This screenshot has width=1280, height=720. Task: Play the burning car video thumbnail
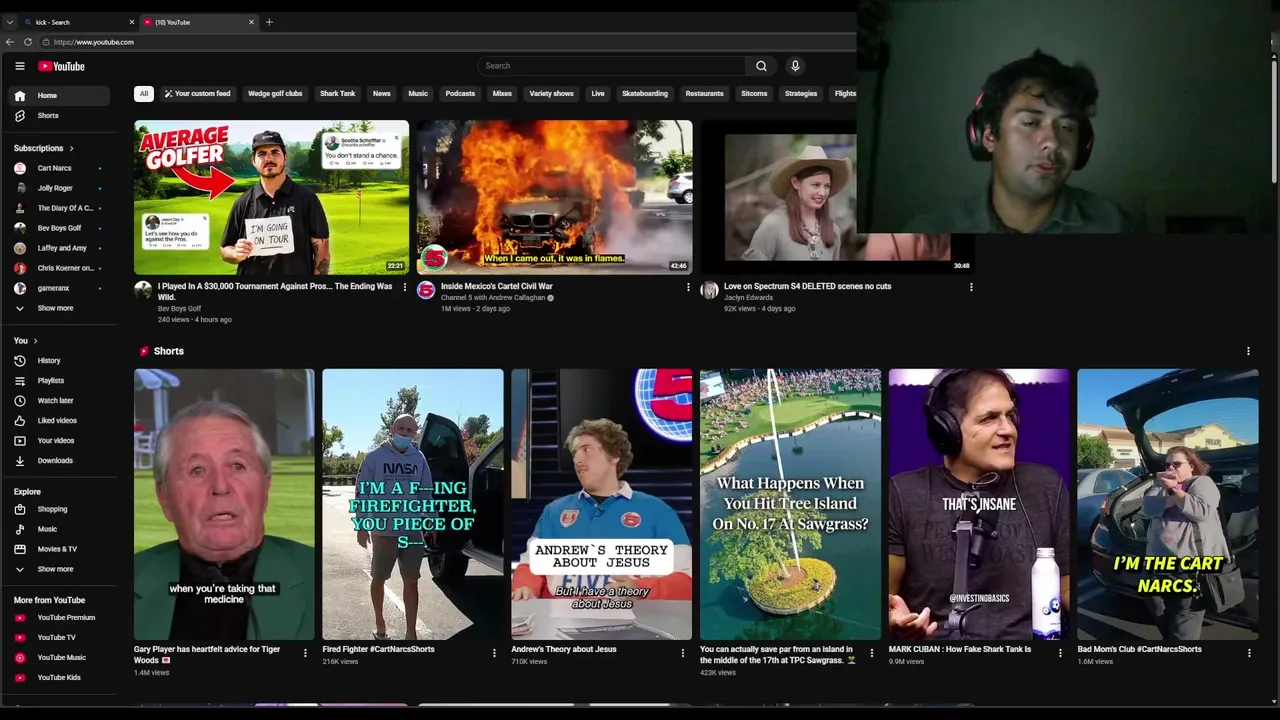pyautogui.click(x=554, y=197)
